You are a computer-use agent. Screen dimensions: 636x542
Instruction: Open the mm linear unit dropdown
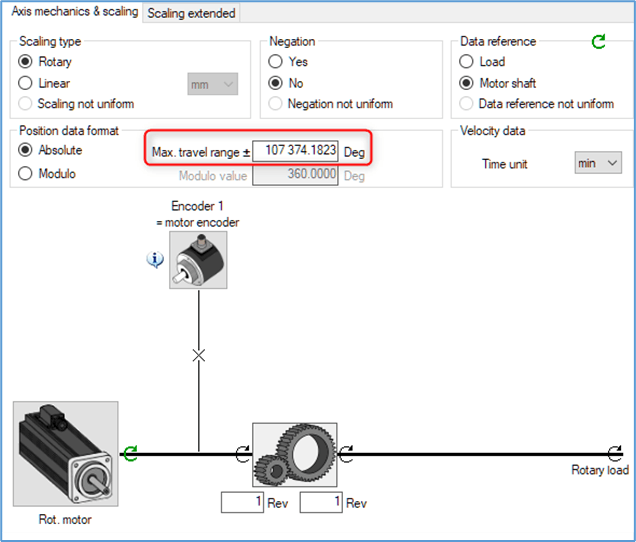coord(212,85)
